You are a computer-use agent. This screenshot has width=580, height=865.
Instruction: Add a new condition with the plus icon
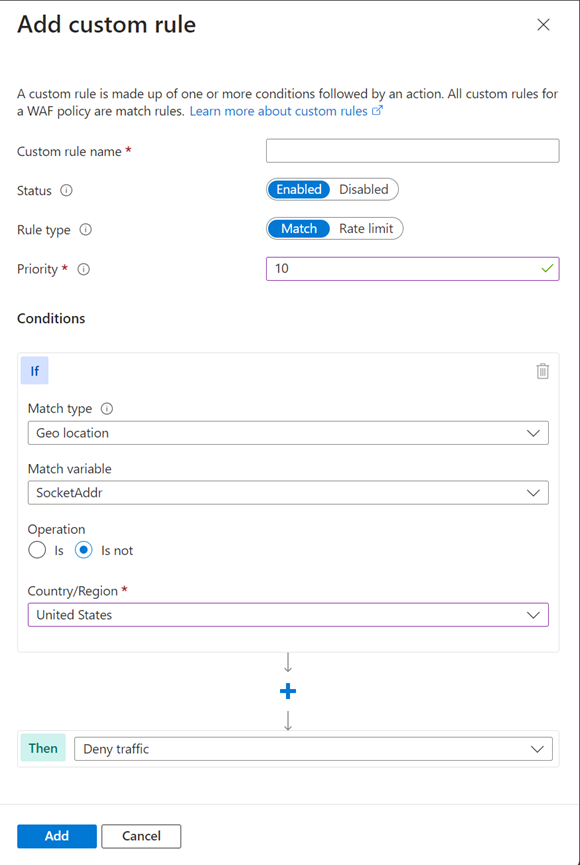point(288,690)
